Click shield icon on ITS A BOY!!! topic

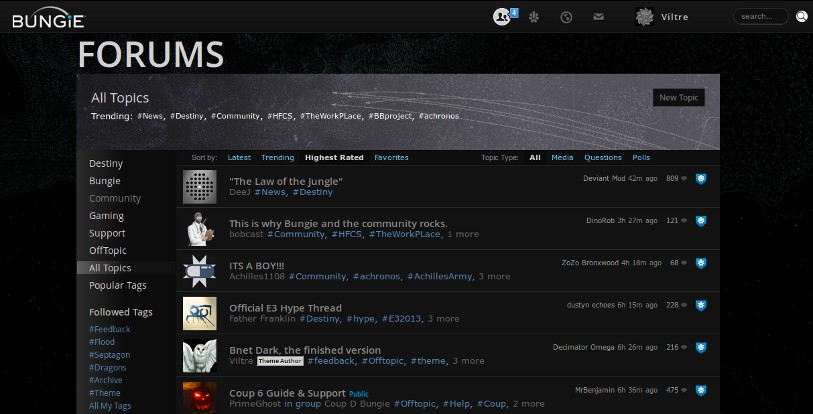click(701, 263)
